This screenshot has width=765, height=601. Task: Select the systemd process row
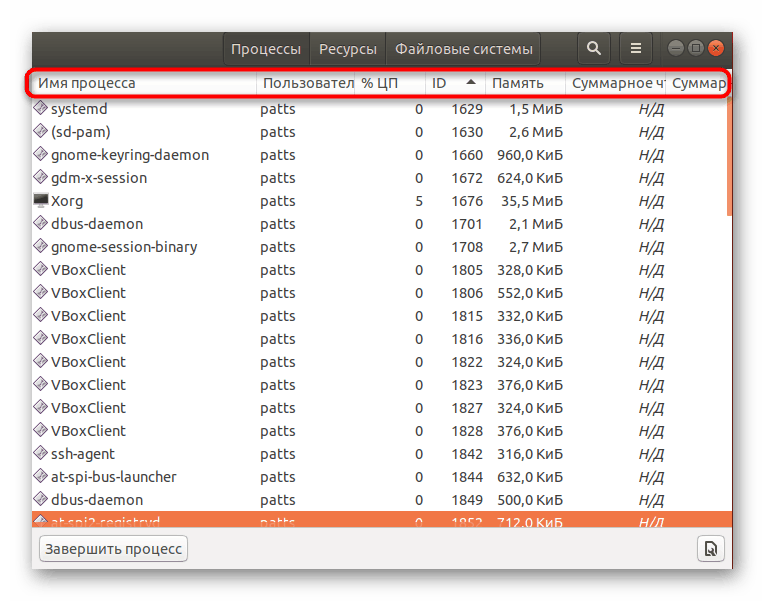point(380,109)
